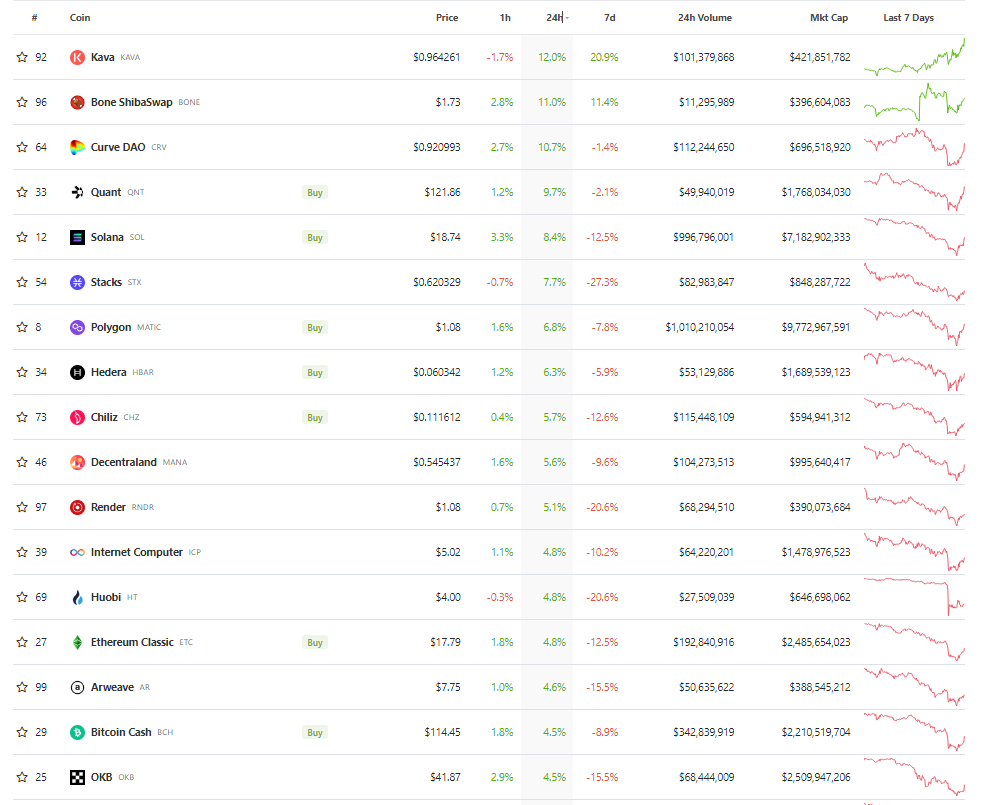The height and width of the screenshot is (805, 988).
Task: Click Solana's 24h volume $996,796,001
Action: coord(703,237)
